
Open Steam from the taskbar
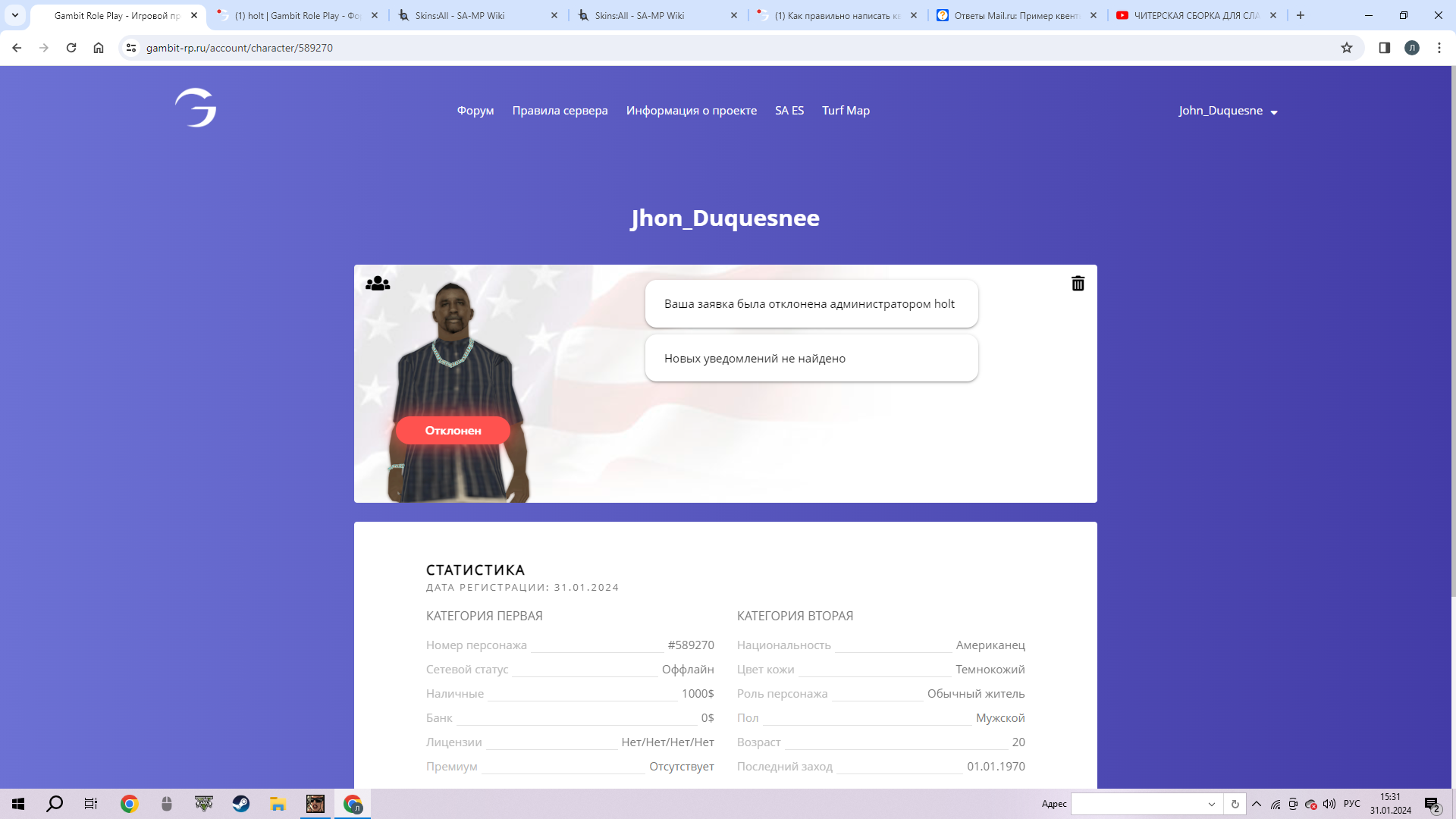241,804
